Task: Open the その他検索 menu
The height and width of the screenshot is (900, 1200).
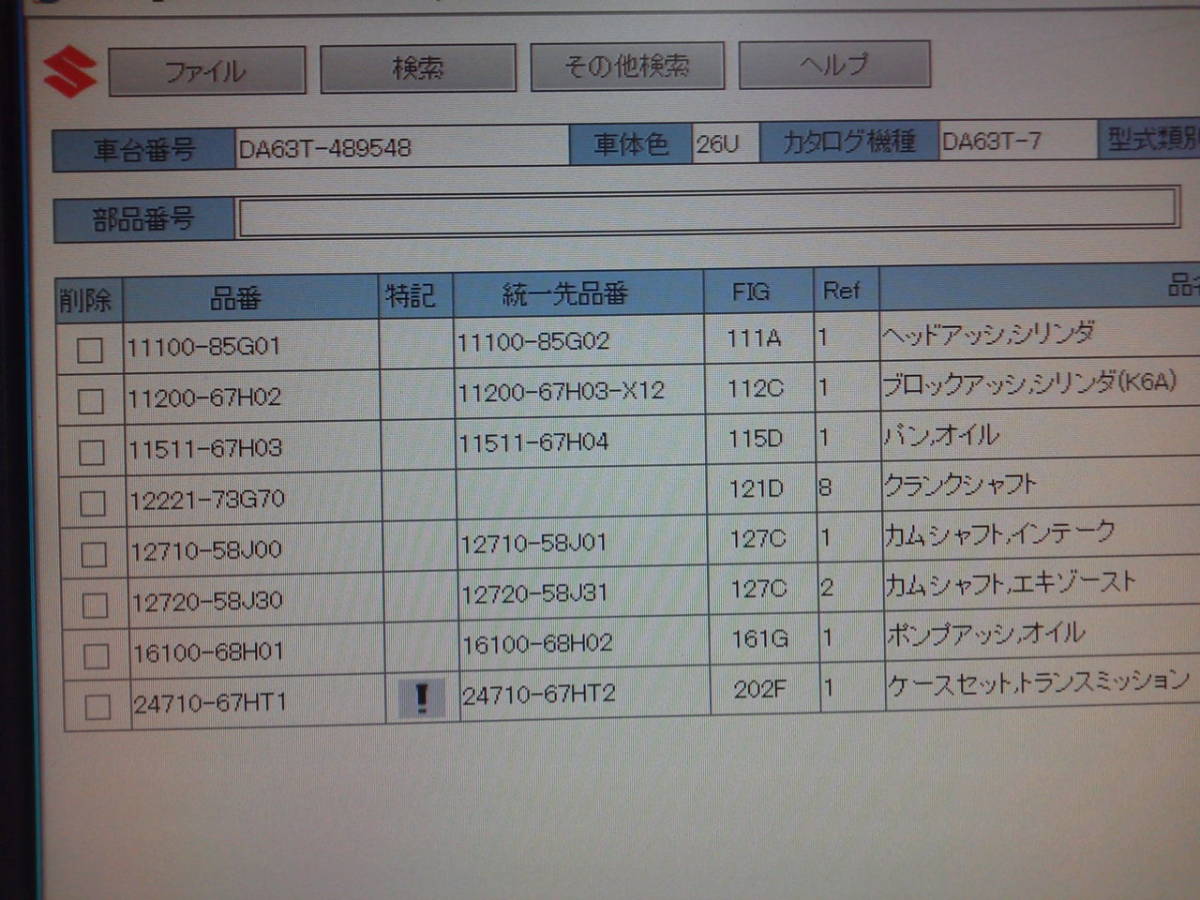Action: pos(626,66)
